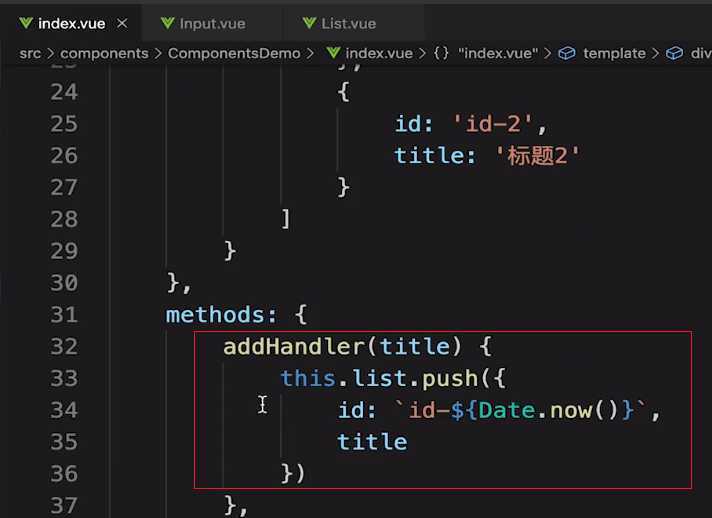Click Vue icon on List.vue tab

[x=309, y=23]
